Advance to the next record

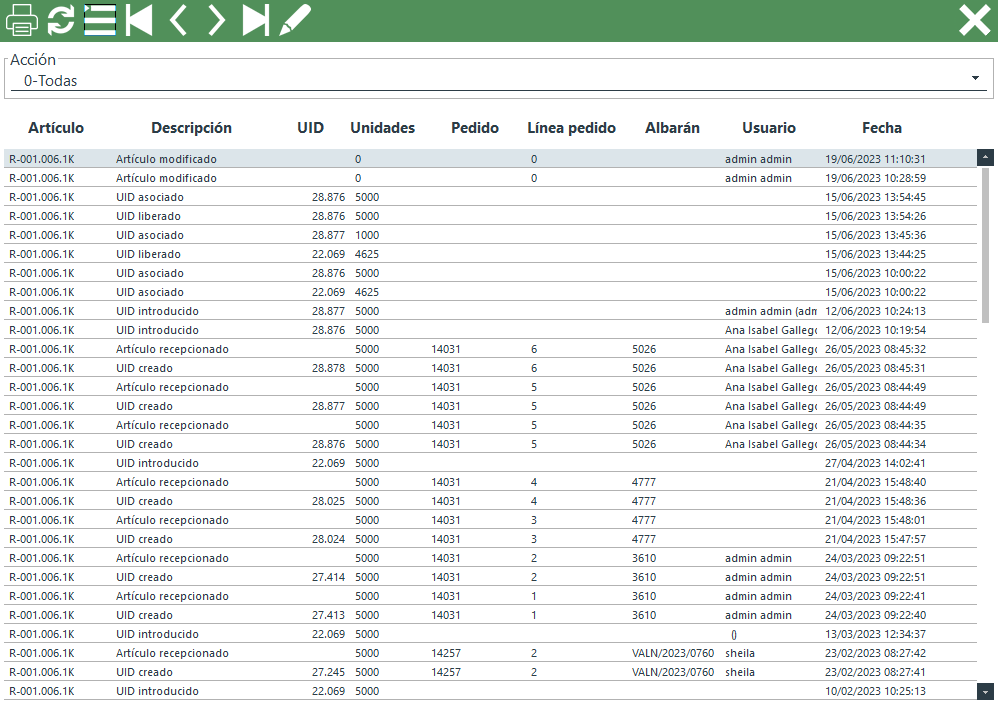click(x=217, y=20)
